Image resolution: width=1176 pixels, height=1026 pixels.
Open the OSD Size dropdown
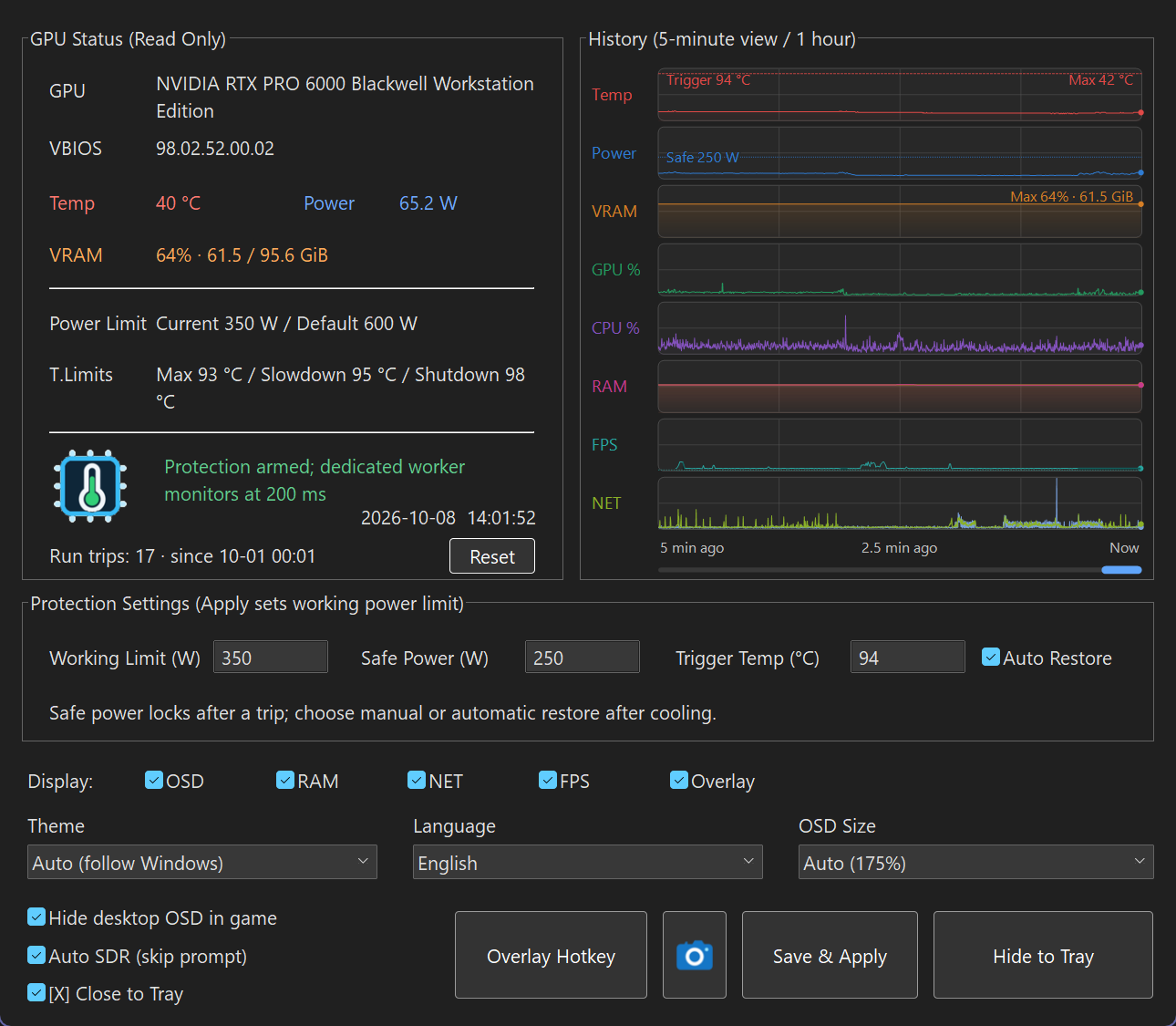click(976, 862)
